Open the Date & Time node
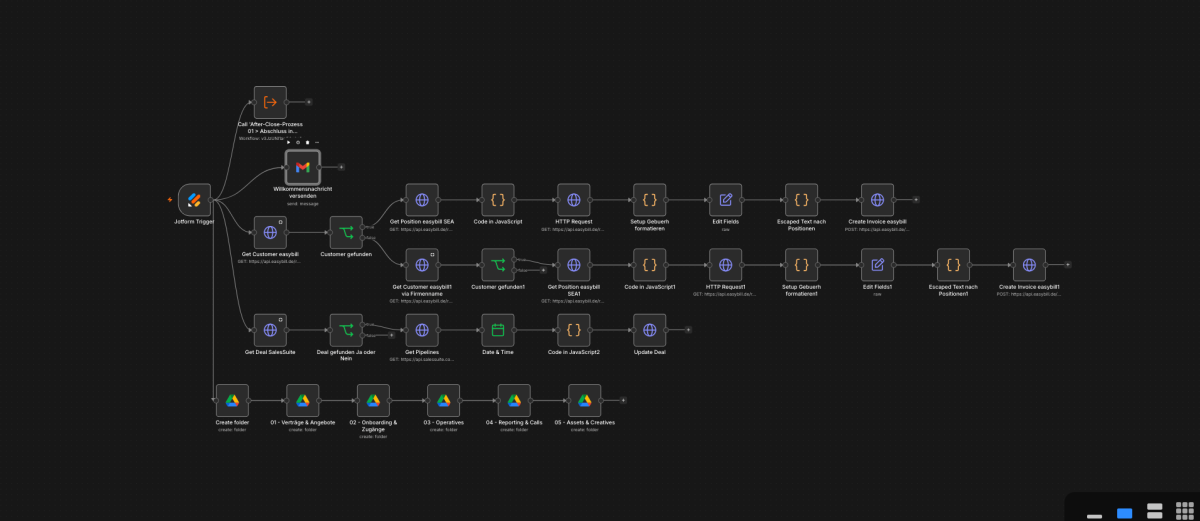 click(x=498, y=330)
